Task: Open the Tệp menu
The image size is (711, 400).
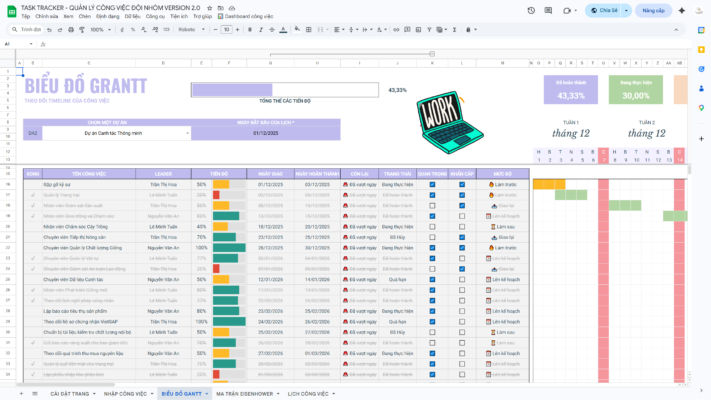Action: click(25, 16)
